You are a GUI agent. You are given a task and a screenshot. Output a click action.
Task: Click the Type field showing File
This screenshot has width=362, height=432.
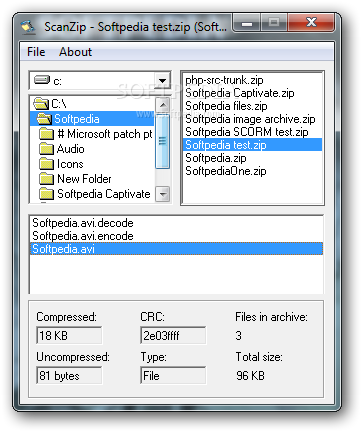click(x=173, y=376)
